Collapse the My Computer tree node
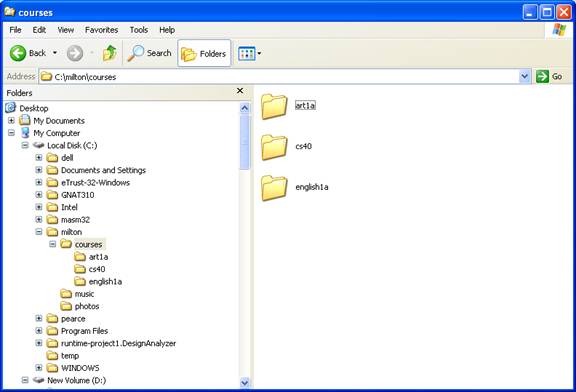 coord(11,133)
